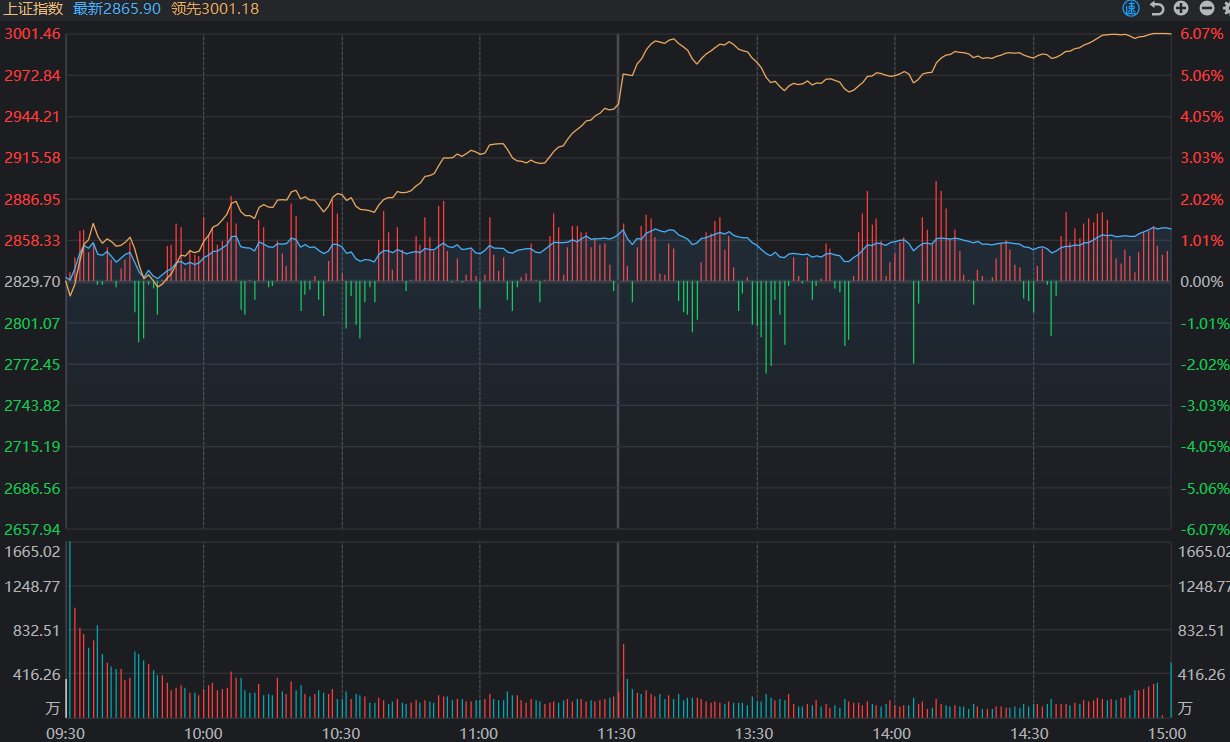The image size is (1230, 742).
Task: Click the 2657.94 lowest price label
Action: pos(33,529)
